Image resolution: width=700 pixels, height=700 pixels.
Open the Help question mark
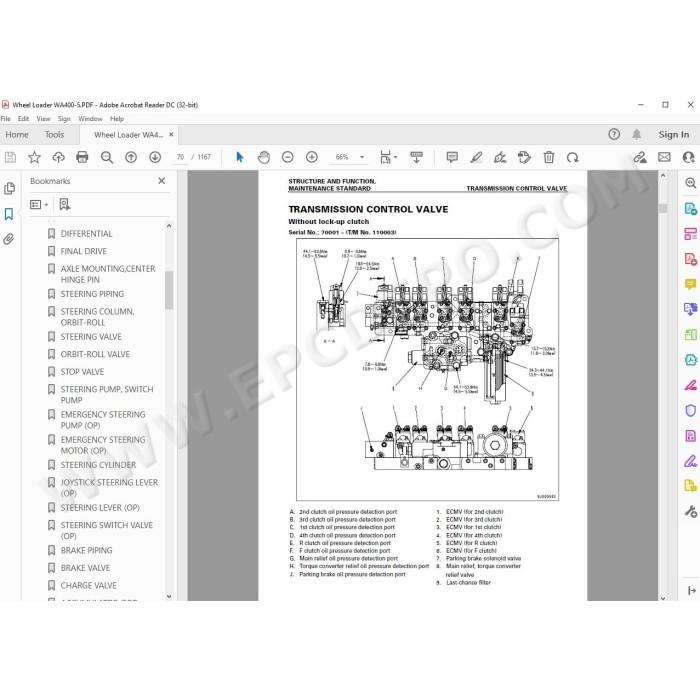[614, 134]
